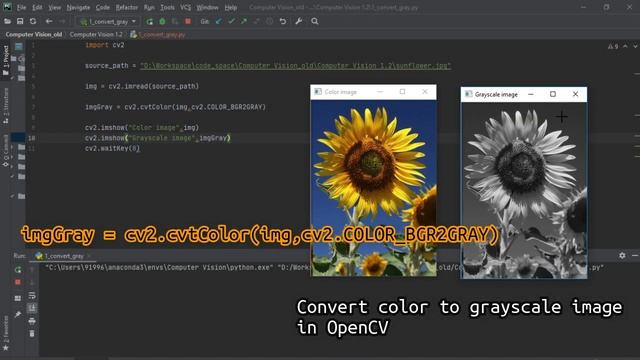Click the Git Commit checkmark icon

(x=231, y=21)
